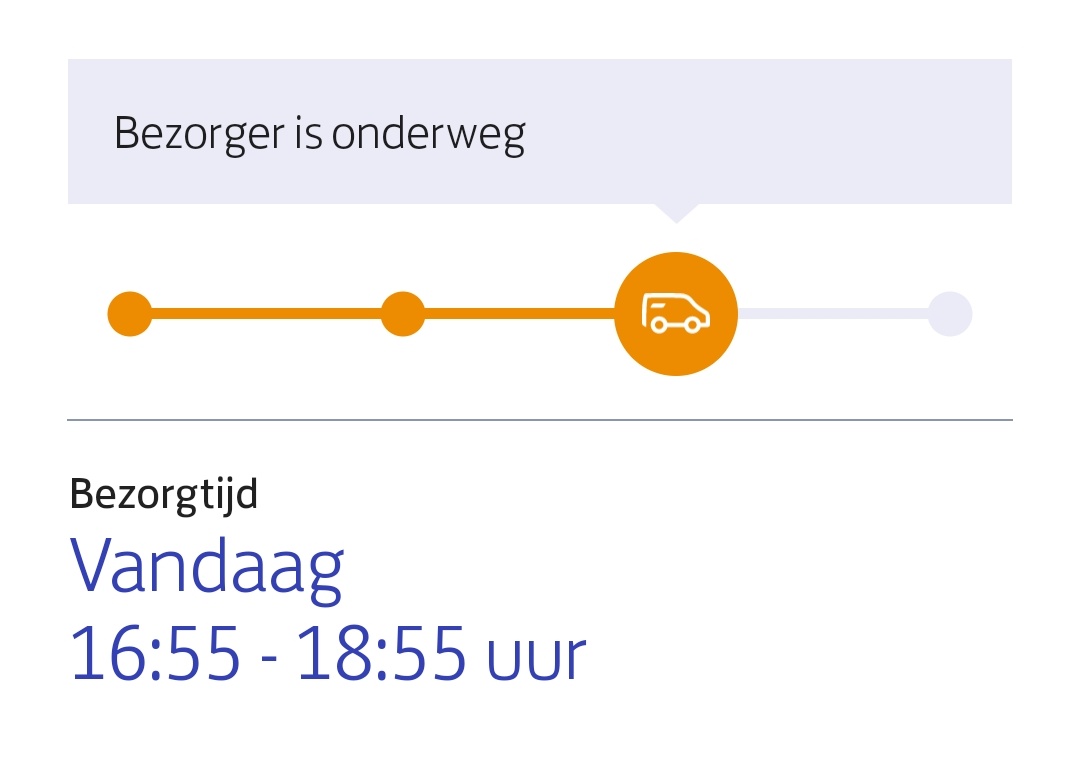The image size is (1080, 771).
Task: Click the word 'onderweg' in banner
Action: point(428,134)
